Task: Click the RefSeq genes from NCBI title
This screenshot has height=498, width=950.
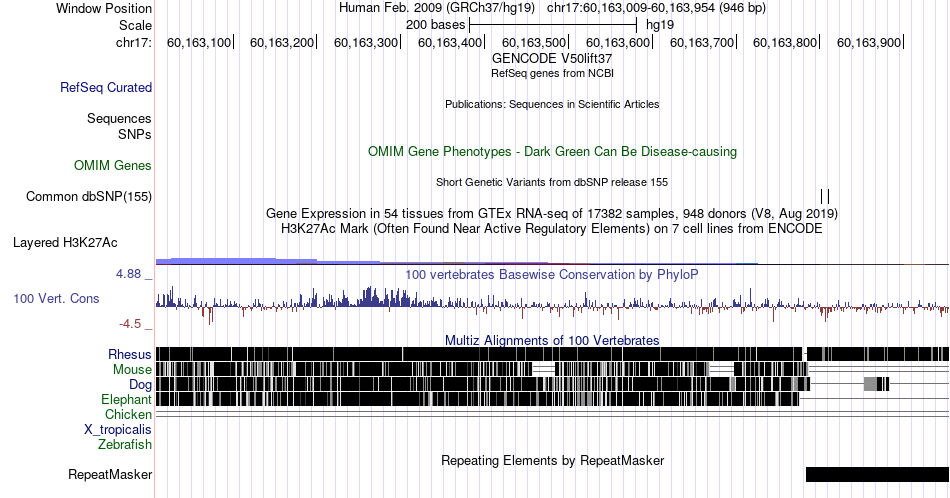Action: point(552,73)
